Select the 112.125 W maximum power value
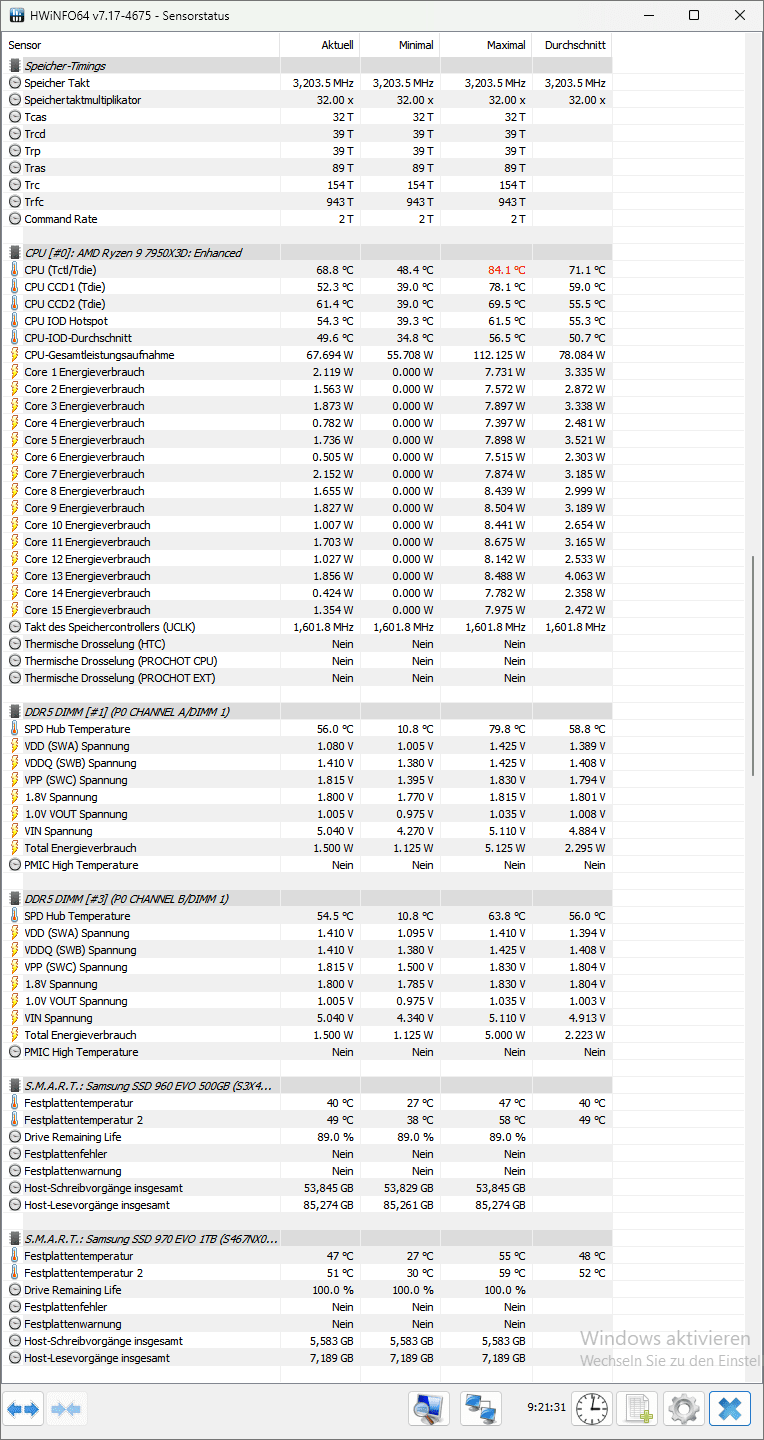This screenshot has height=1440, width=764. (x=499, y=355)
